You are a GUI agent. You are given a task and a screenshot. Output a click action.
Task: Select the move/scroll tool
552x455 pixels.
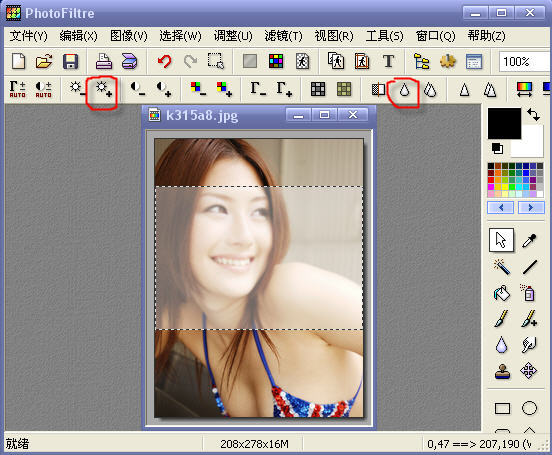point(528,371)
